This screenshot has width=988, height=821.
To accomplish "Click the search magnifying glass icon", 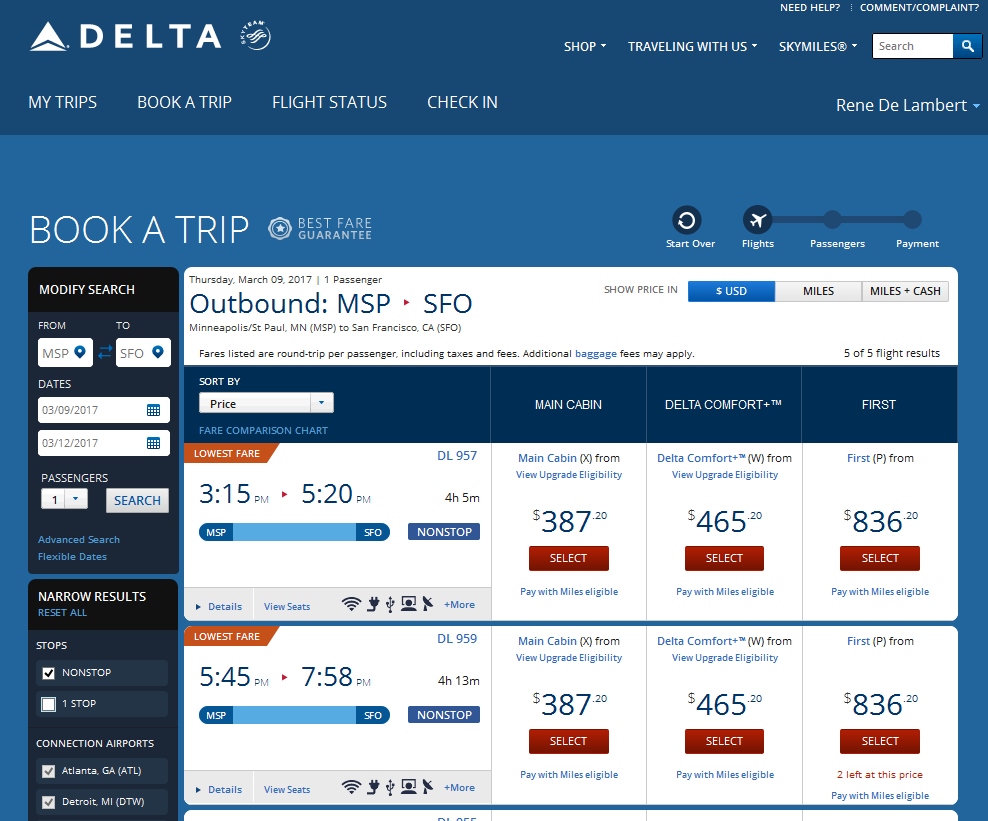I will (967, 46).
